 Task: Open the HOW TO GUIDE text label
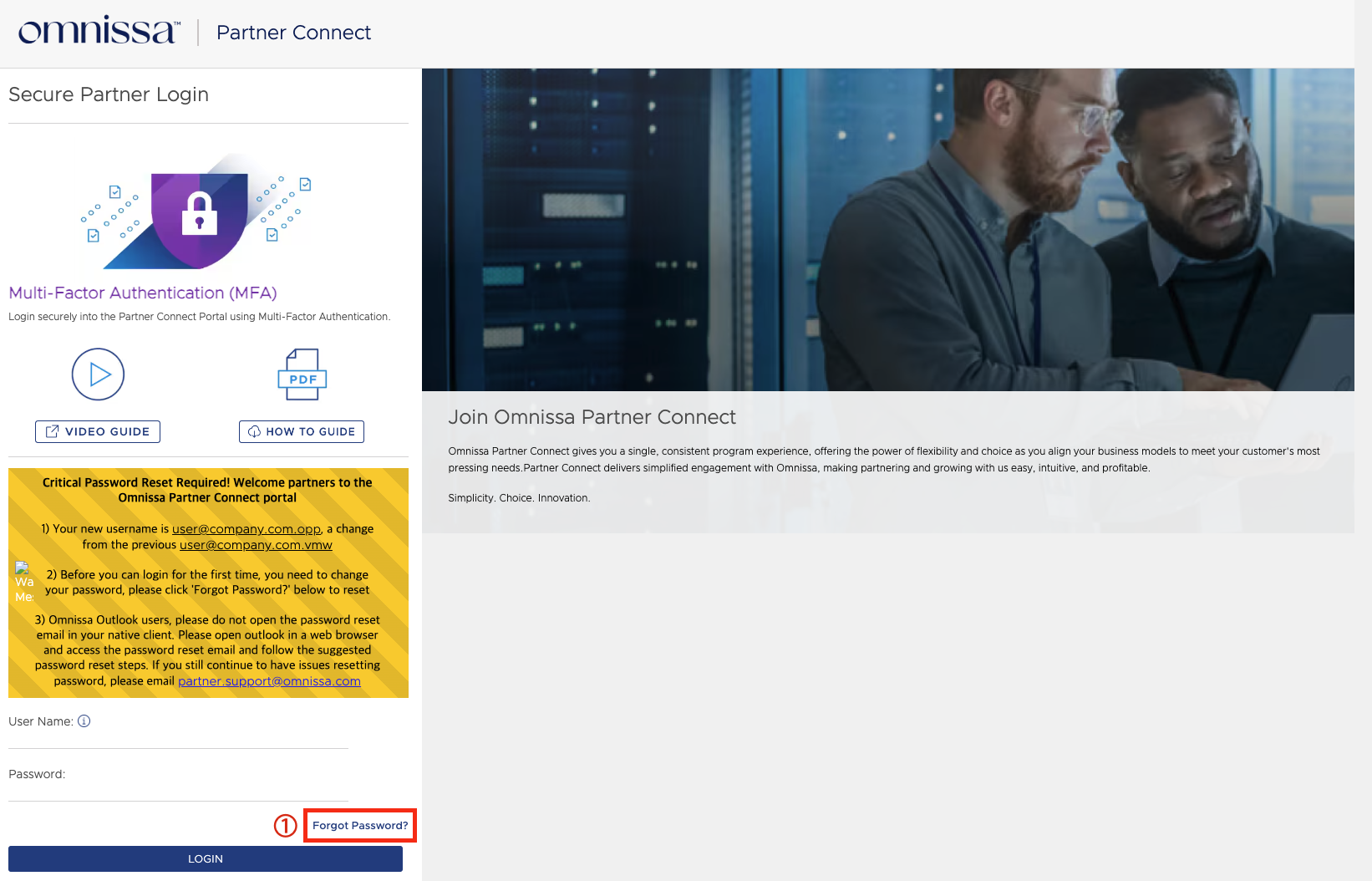pyautogui.click(x=310, y=431)
